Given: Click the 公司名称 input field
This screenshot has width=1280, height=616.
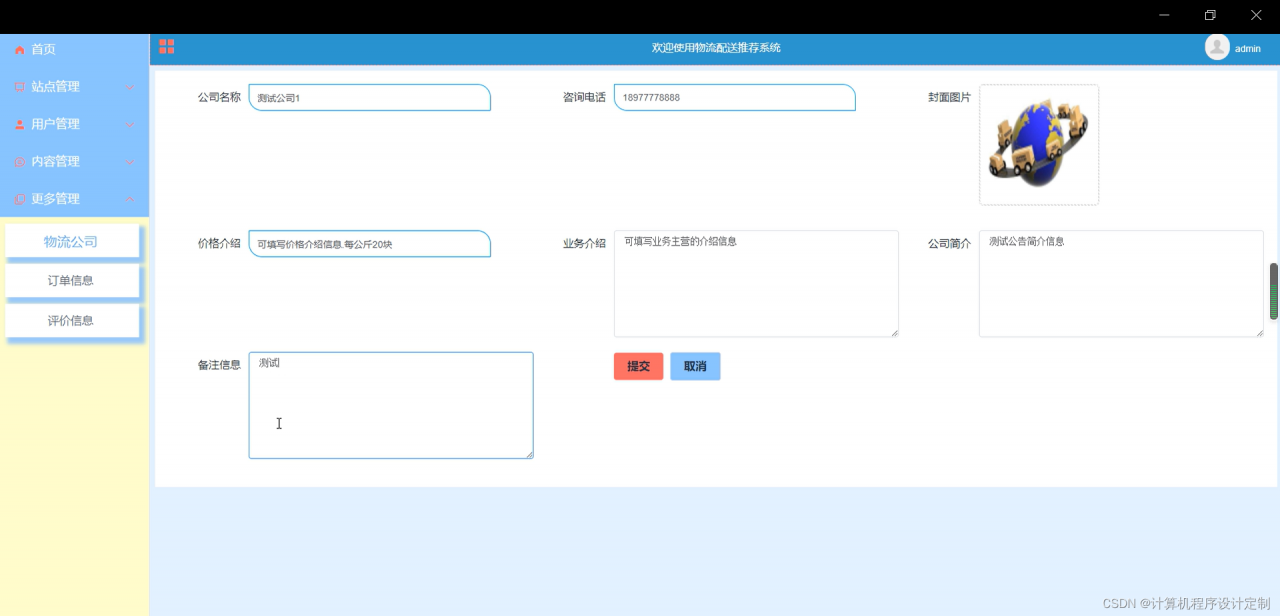Looking at the screenshot, I should pos(369,97).
